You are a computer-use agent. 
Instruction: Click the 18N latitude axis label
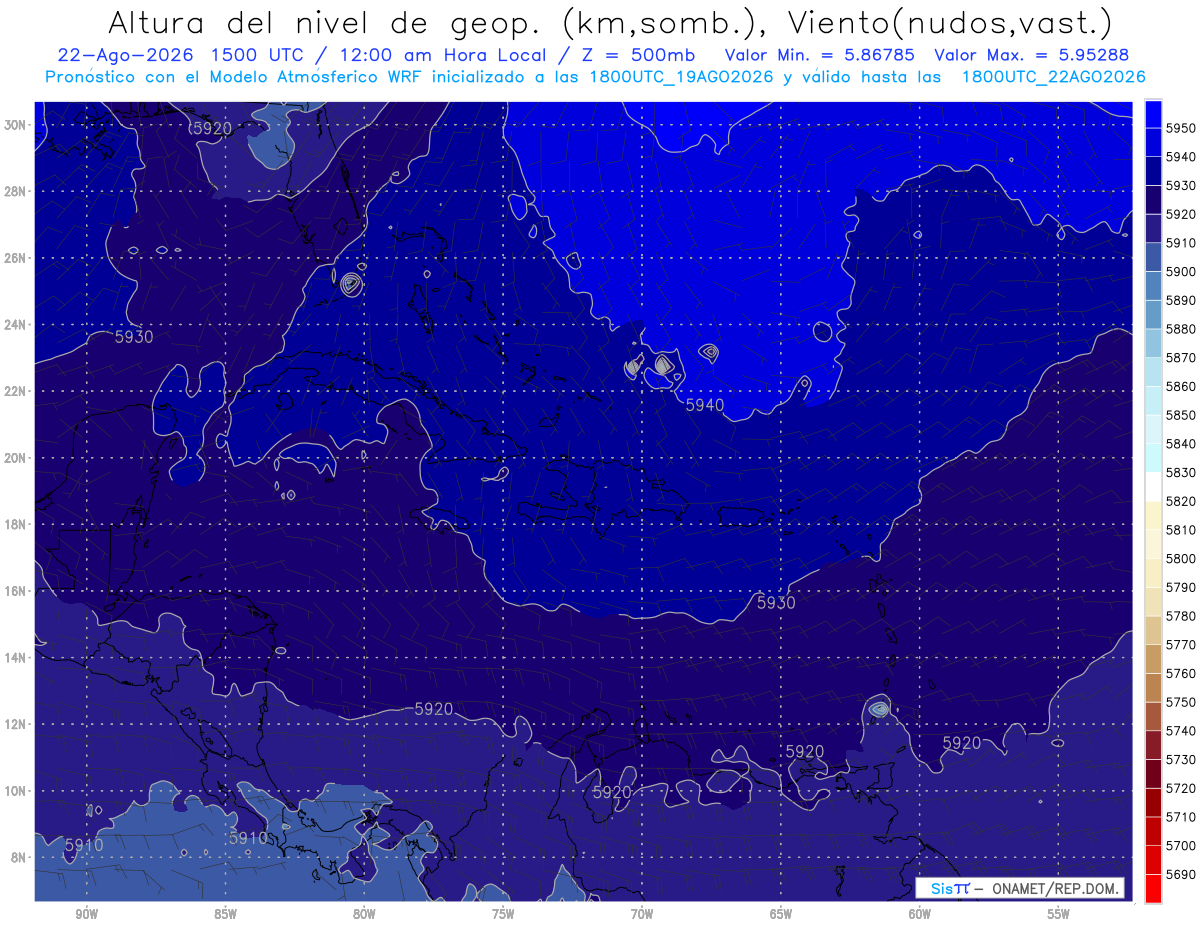(15, 524)
